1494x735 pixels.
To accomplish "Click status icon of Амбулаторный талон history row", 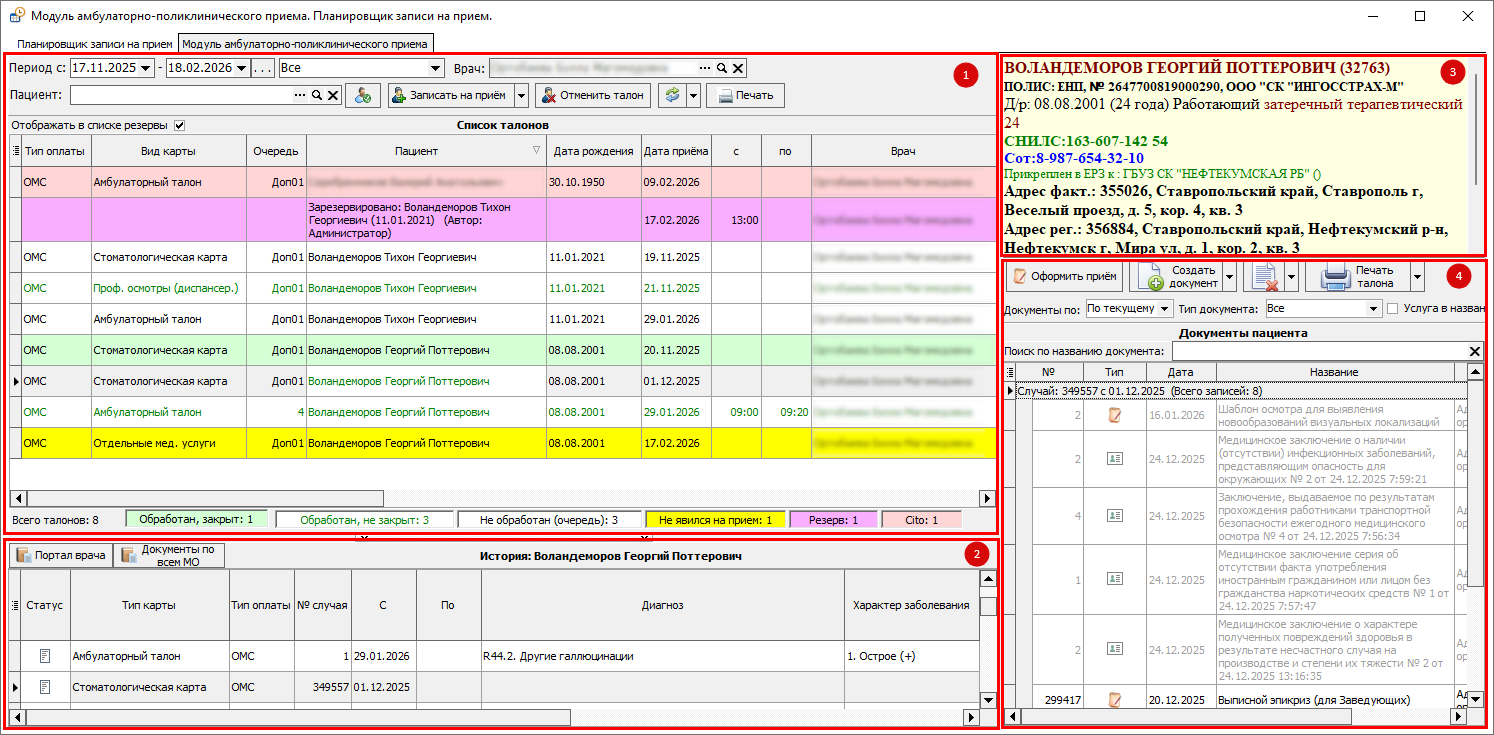I will coord(44,656).
